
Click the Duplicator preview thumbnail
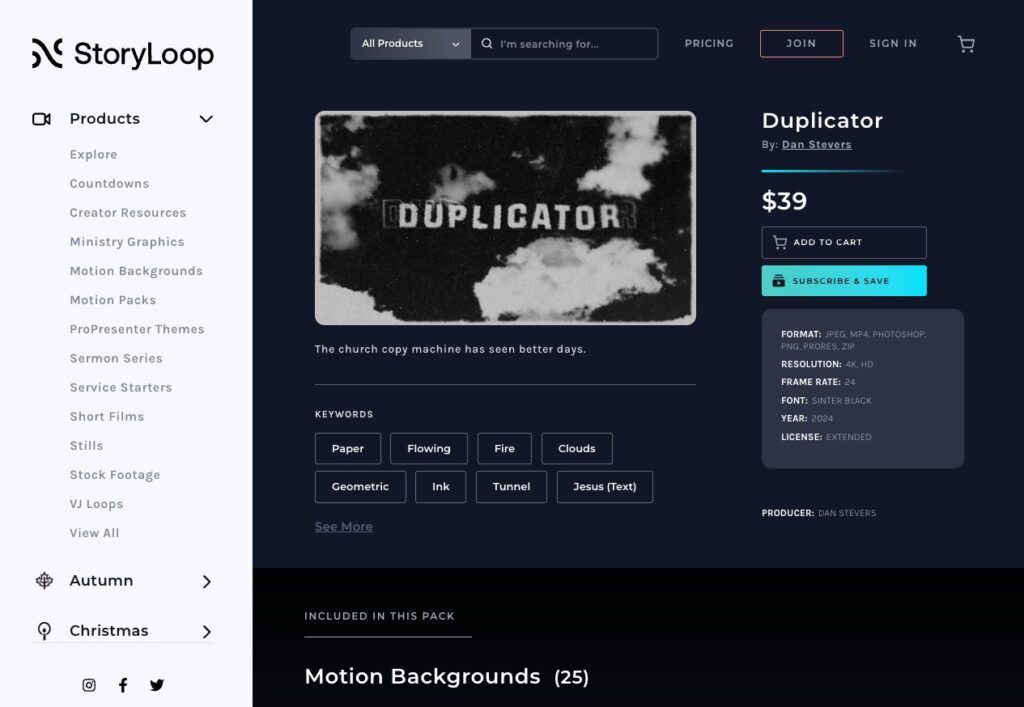505,218
